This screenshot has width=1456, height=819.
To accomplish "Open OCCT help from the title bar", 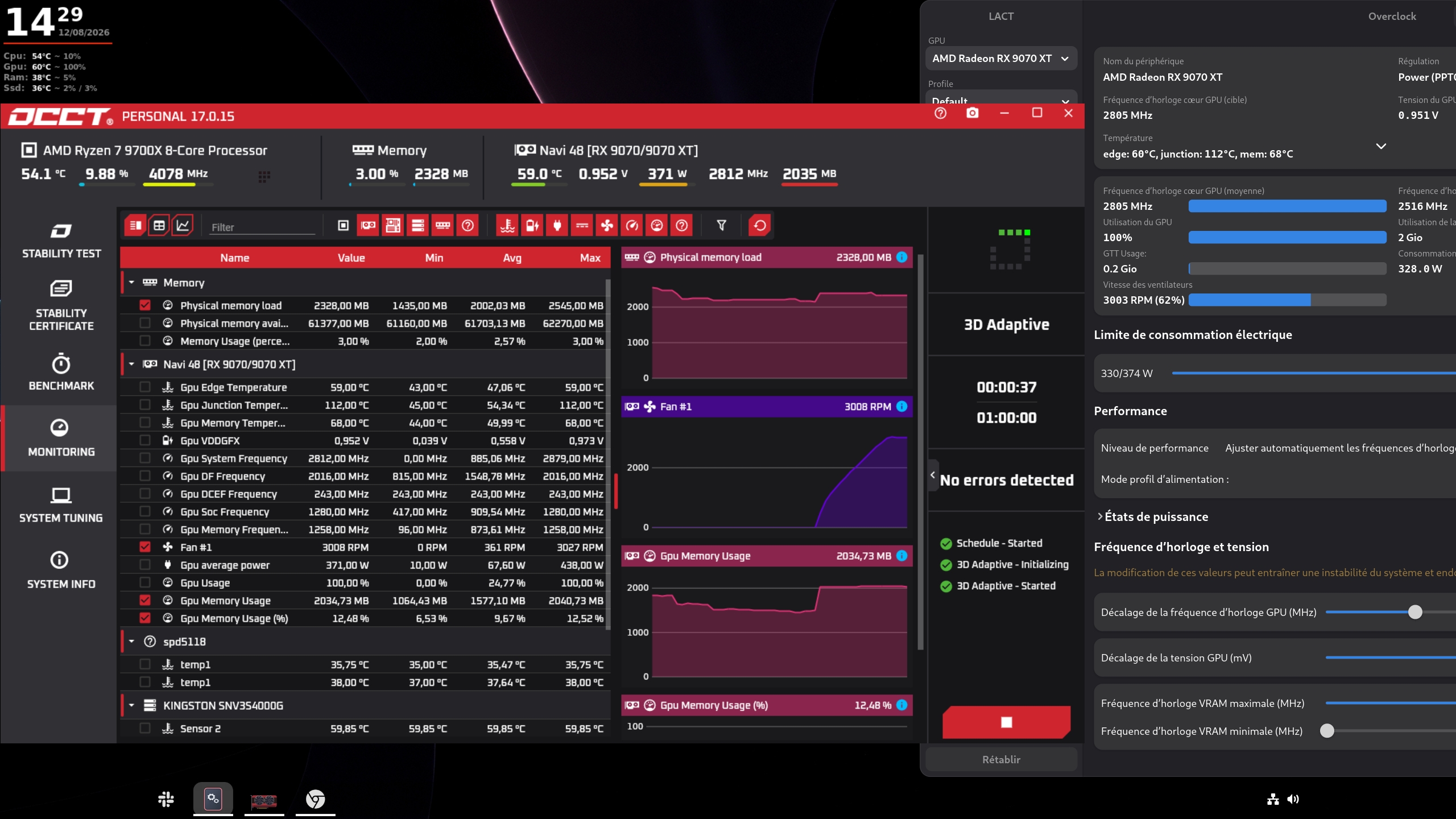I will pyautogui.click(x=940, y=113).
